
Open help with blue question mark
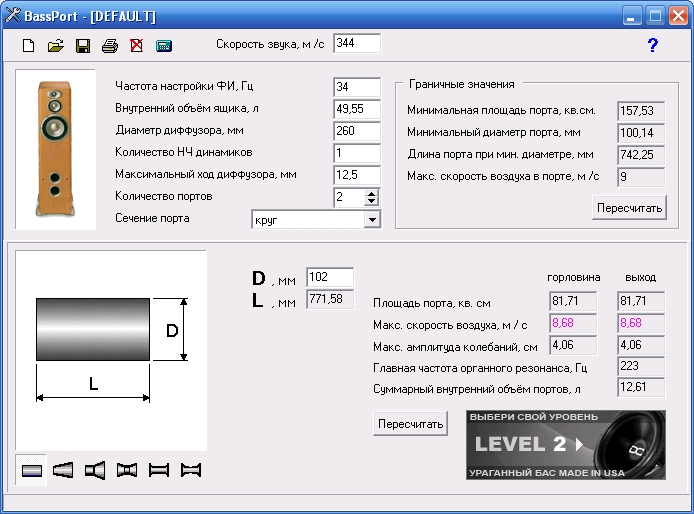pos(652,45)
